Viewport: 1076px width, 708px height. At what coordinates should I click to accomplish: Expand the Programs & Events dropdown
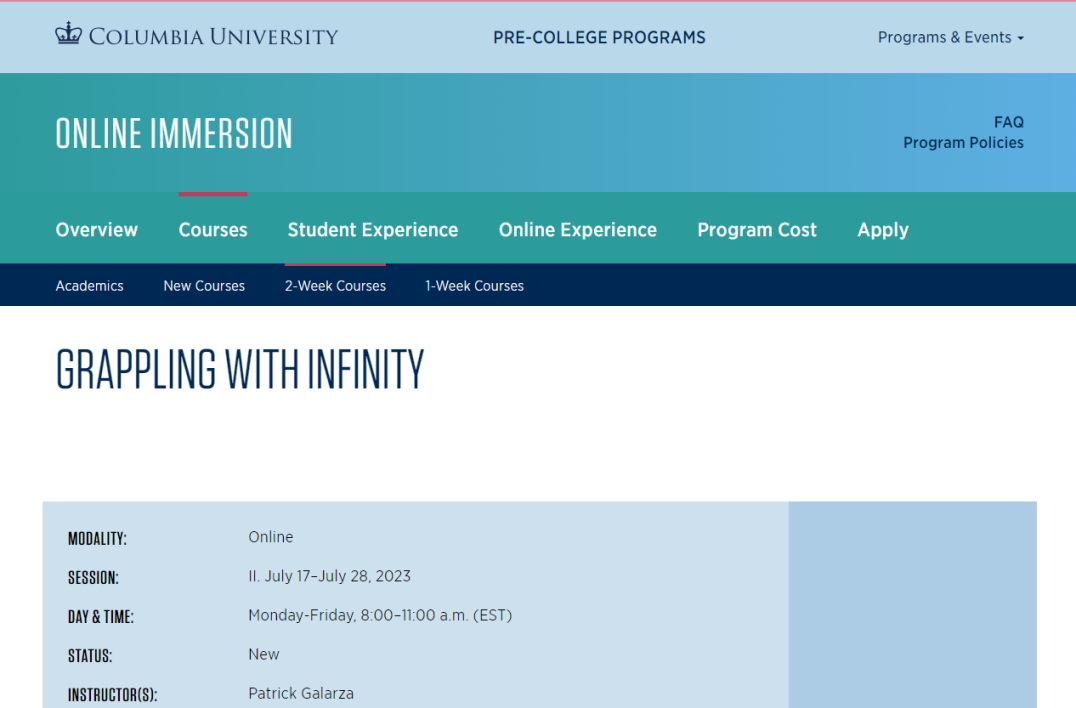click(950, 37)
